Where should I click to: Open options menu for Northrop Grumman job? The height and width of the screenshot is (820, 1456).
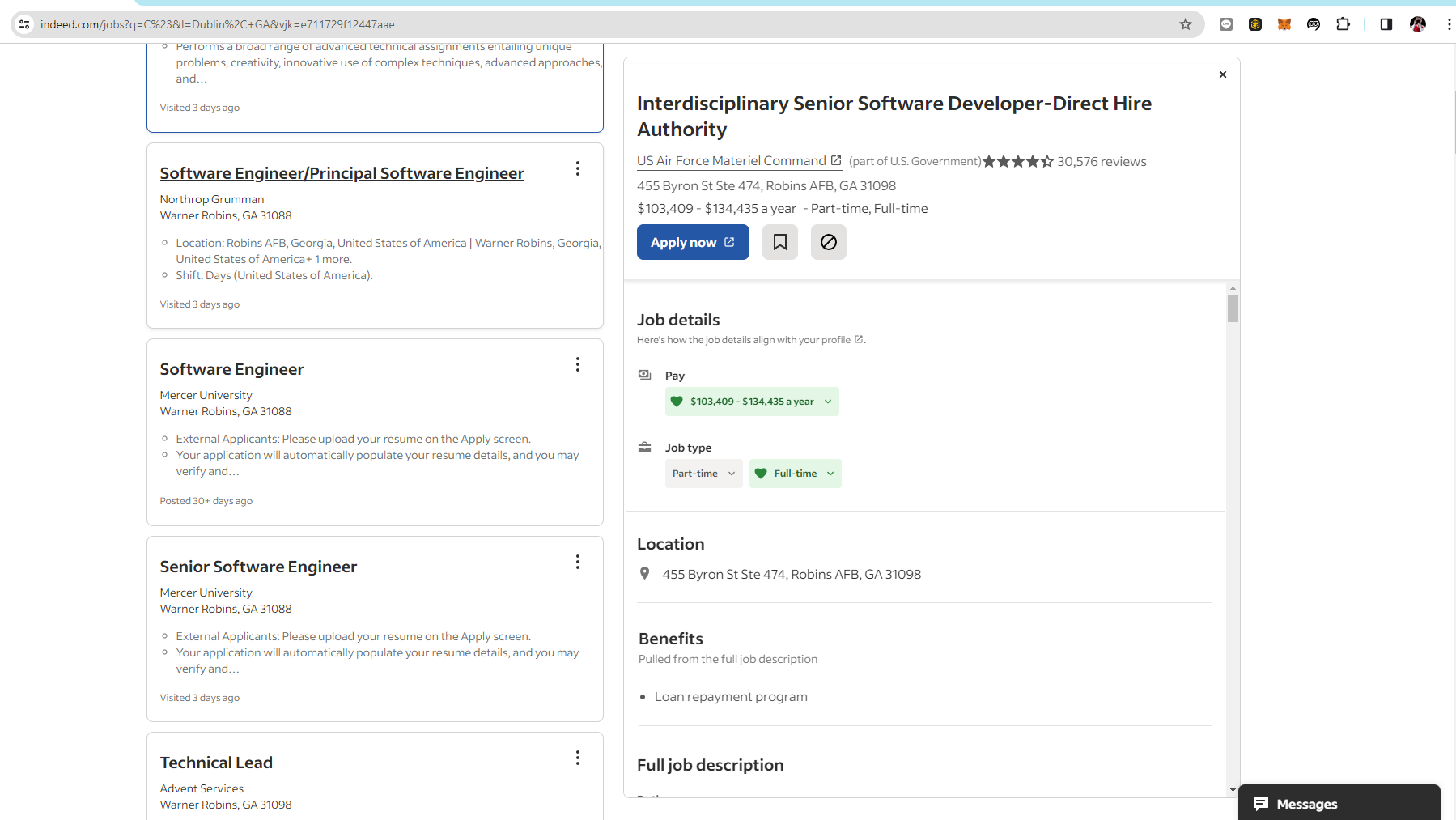578,168
